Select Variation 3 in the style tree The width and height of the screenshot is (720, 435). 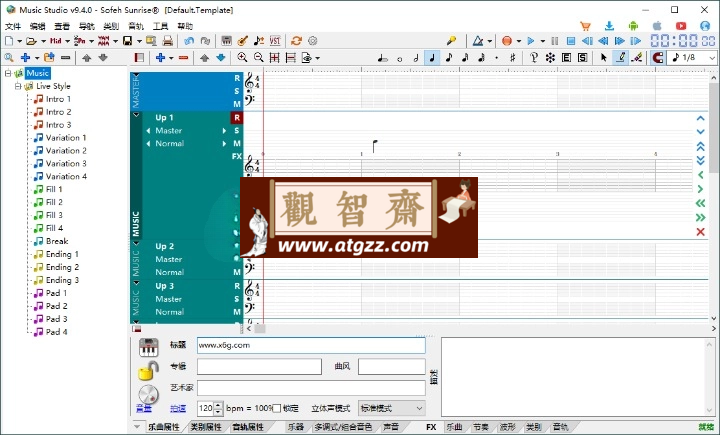(66, 164)
